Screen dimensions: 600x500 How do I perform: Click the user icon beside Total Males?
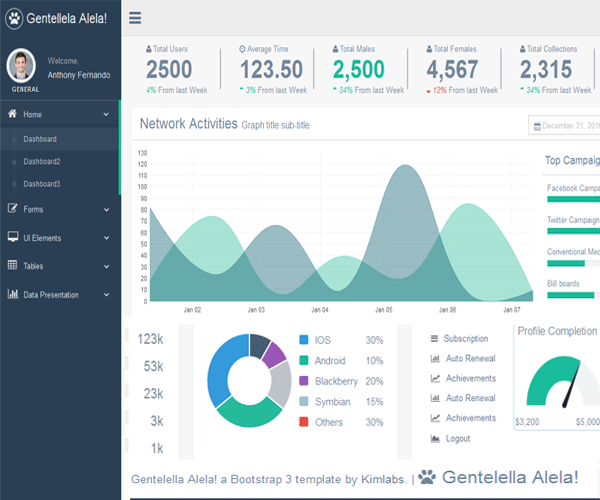335,49
